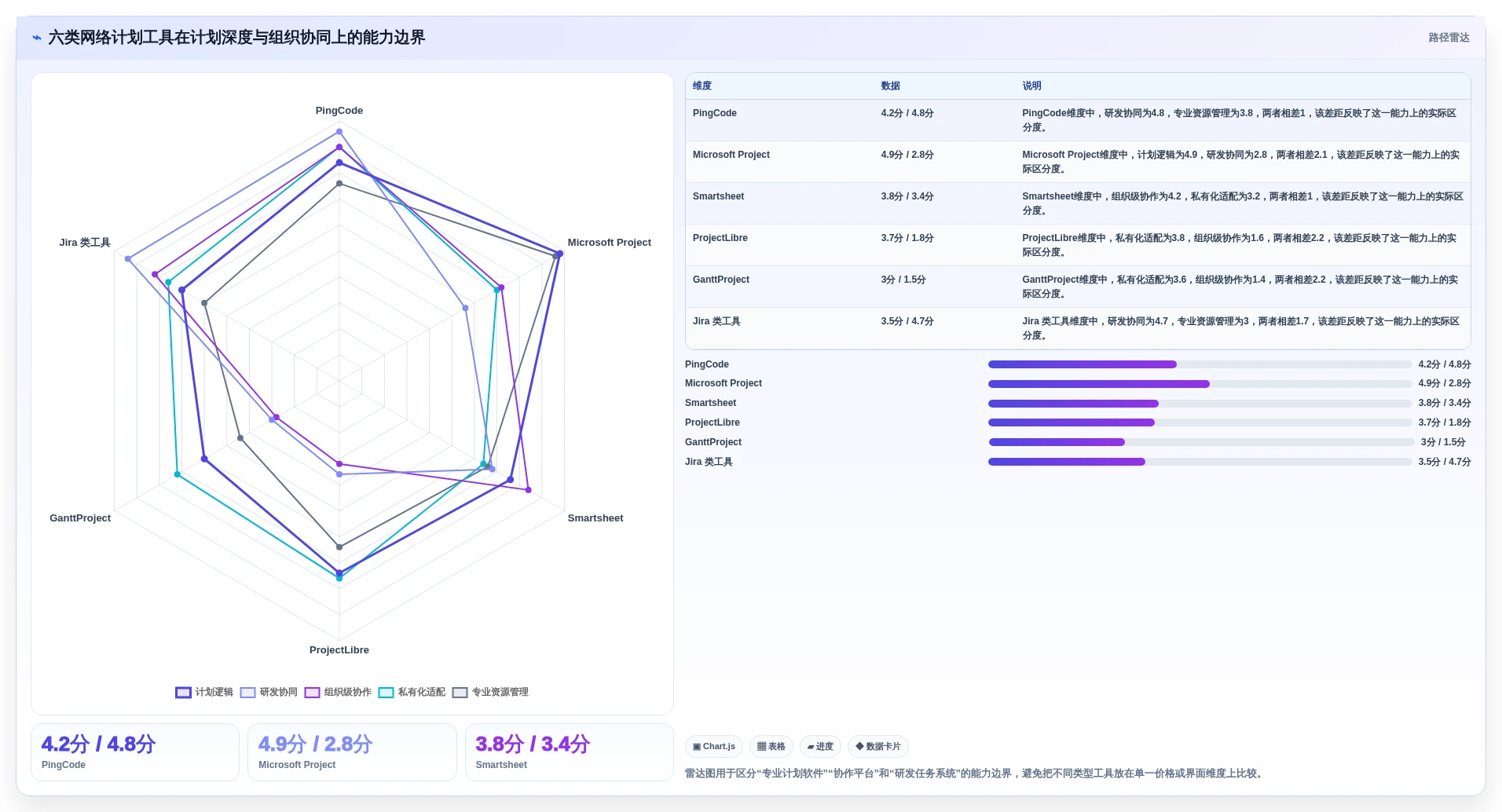Open the Microsoft Project stat card
This screenshot has width=1502, height=812.
[x=352, y=752]
